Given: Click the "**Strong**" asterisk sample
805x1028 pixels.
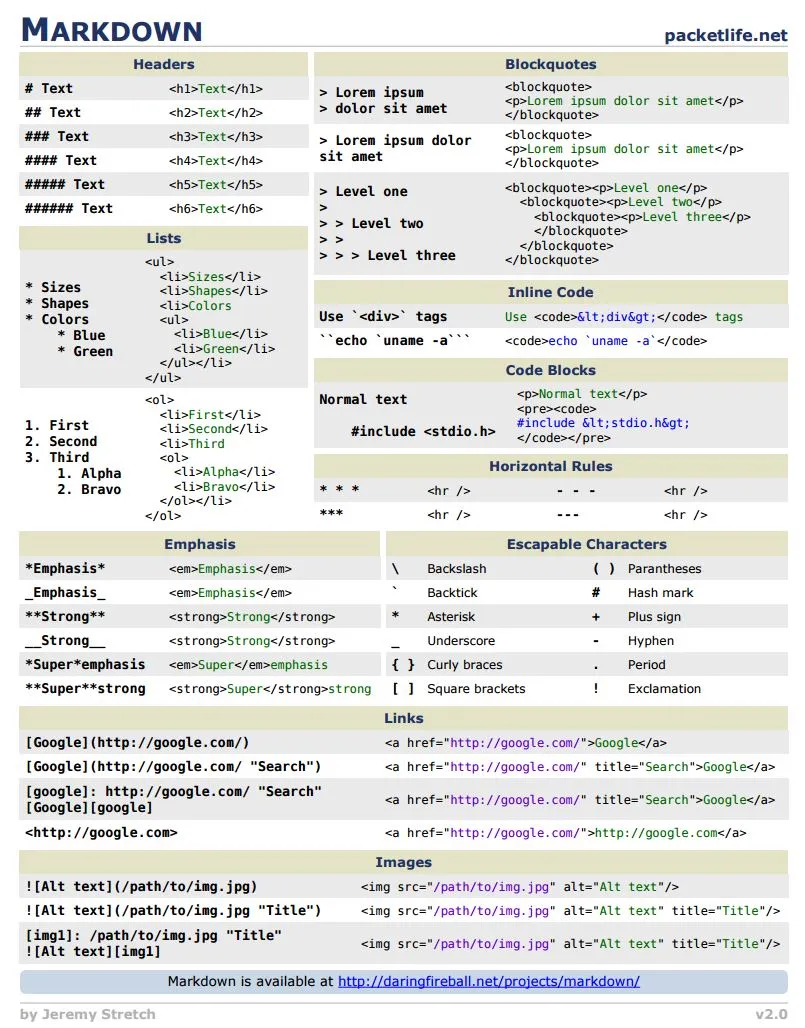Looking at the screenshot, I should point(65,616).
